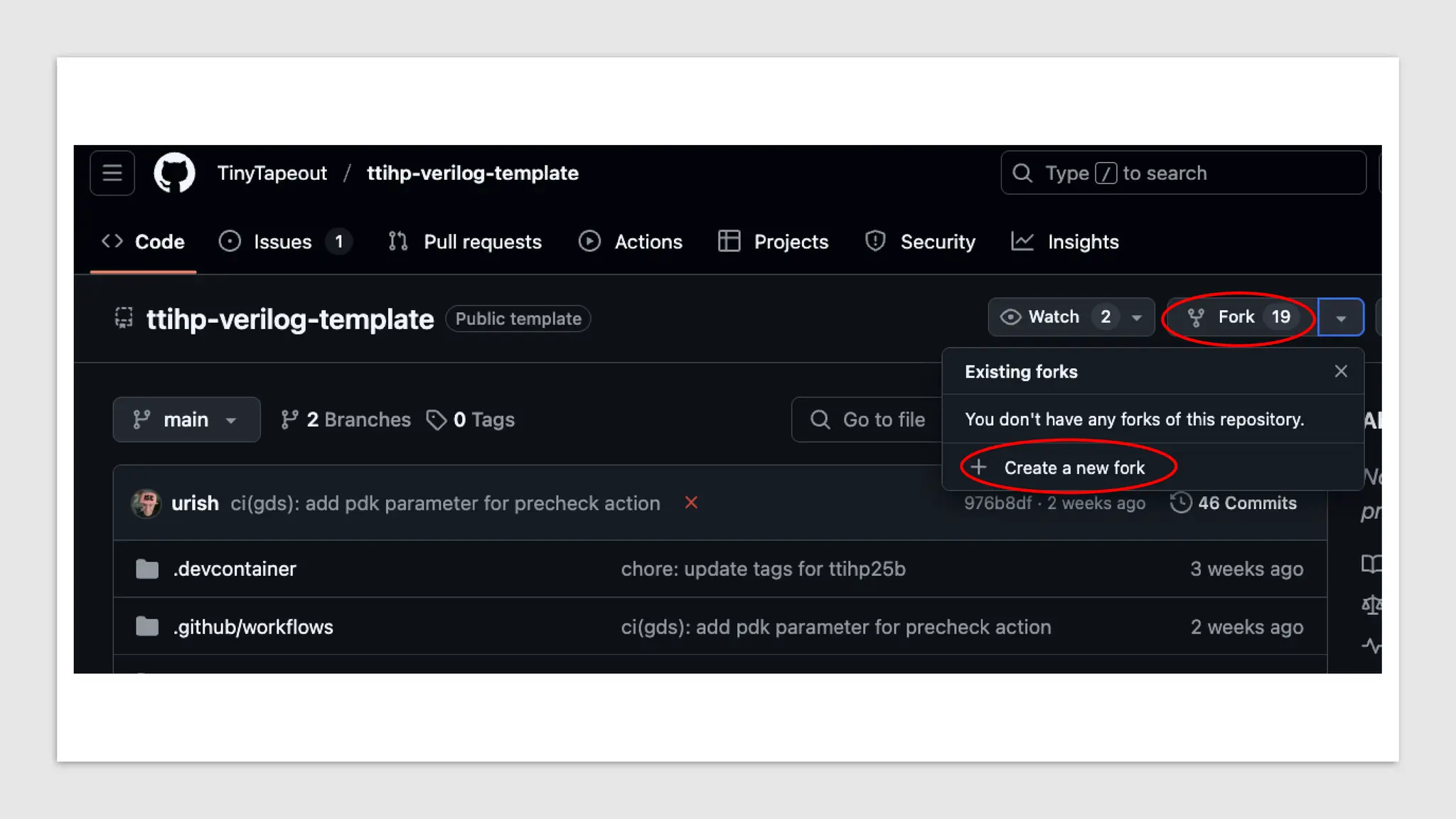Open the .github/workflows folder

pyautogui.click(x=252, y=627)
